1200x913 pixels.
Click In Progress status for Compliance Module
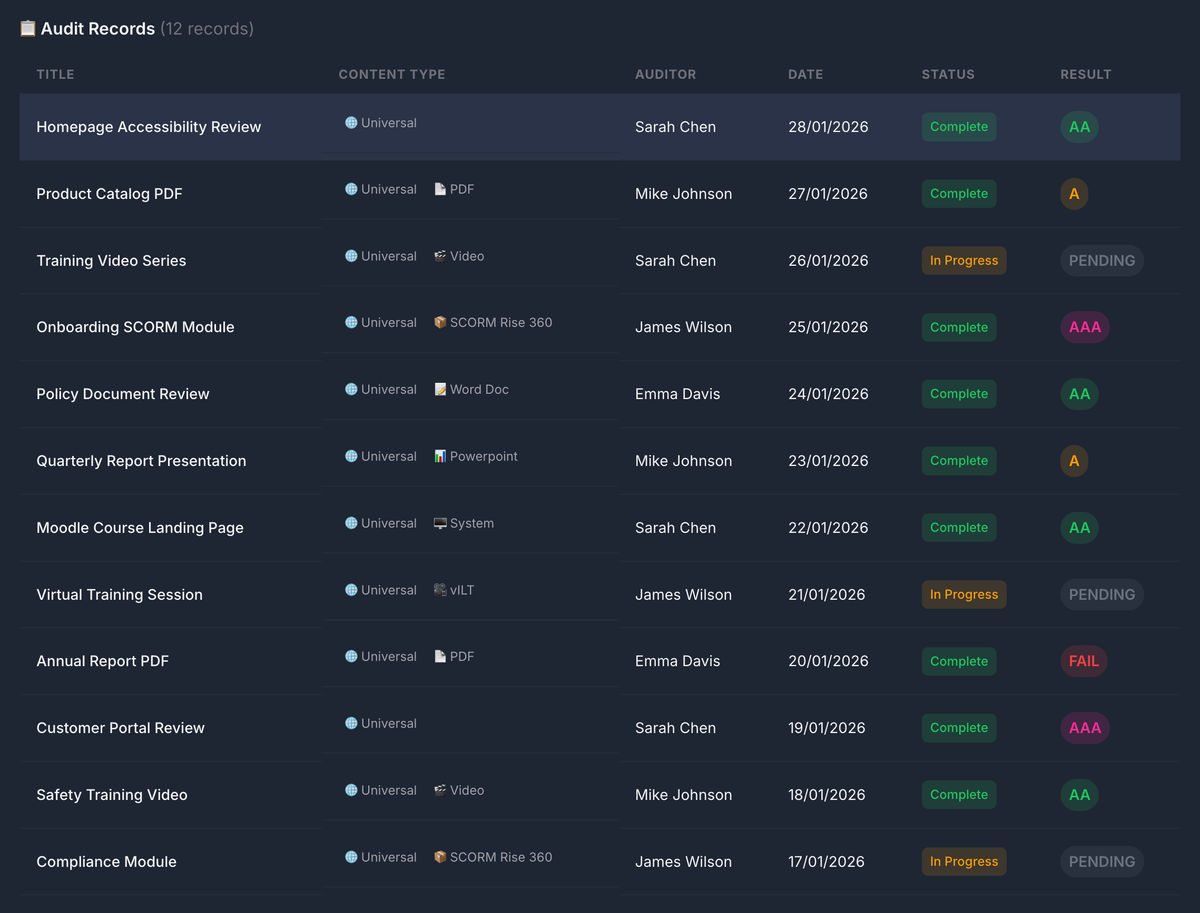(x=964, y=861)
